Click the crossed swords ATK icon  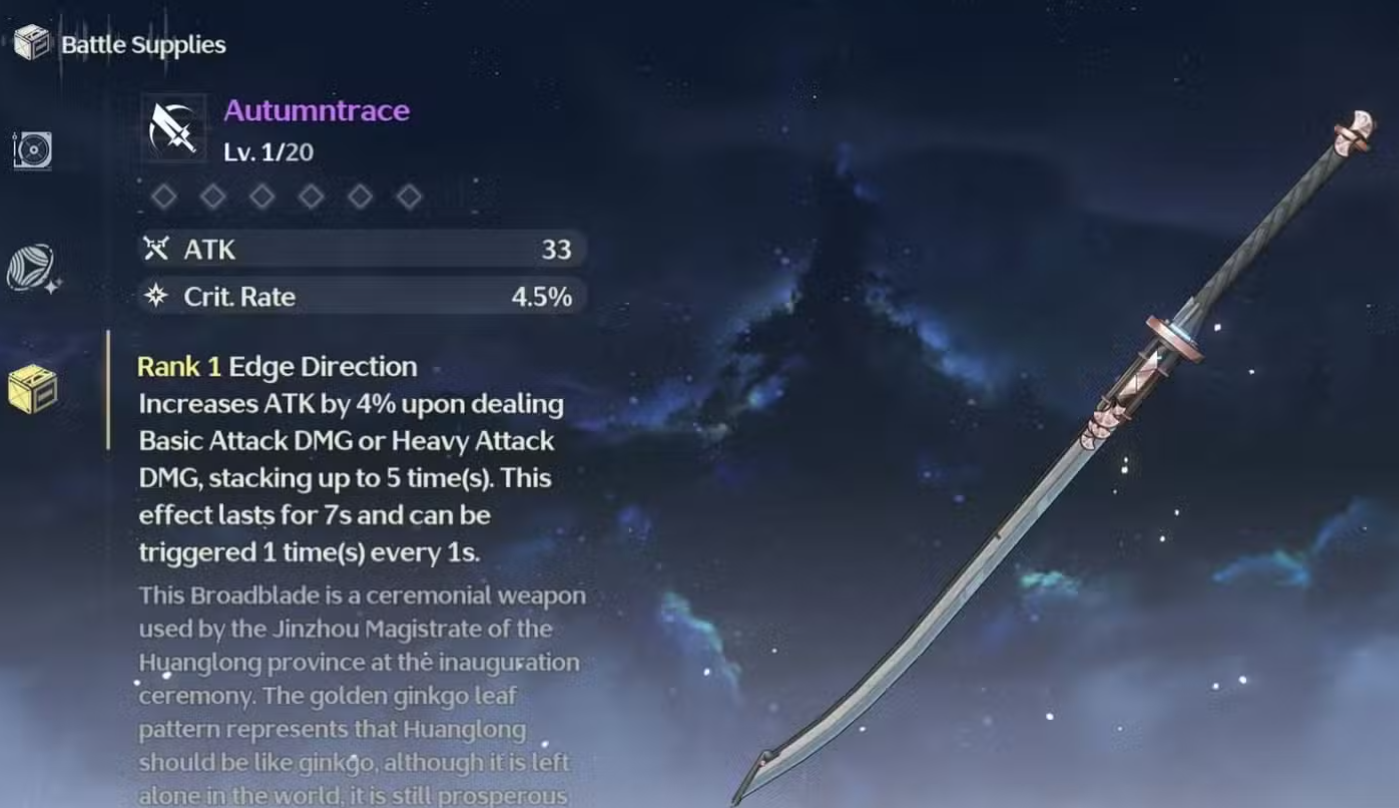point(156,249)
